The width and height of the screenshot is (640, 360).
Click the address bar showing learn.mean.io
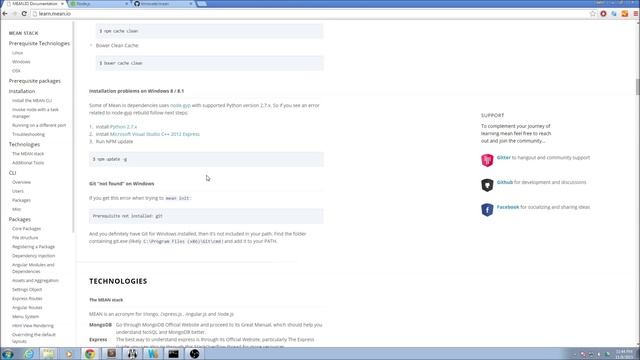[x=310, y=13]
